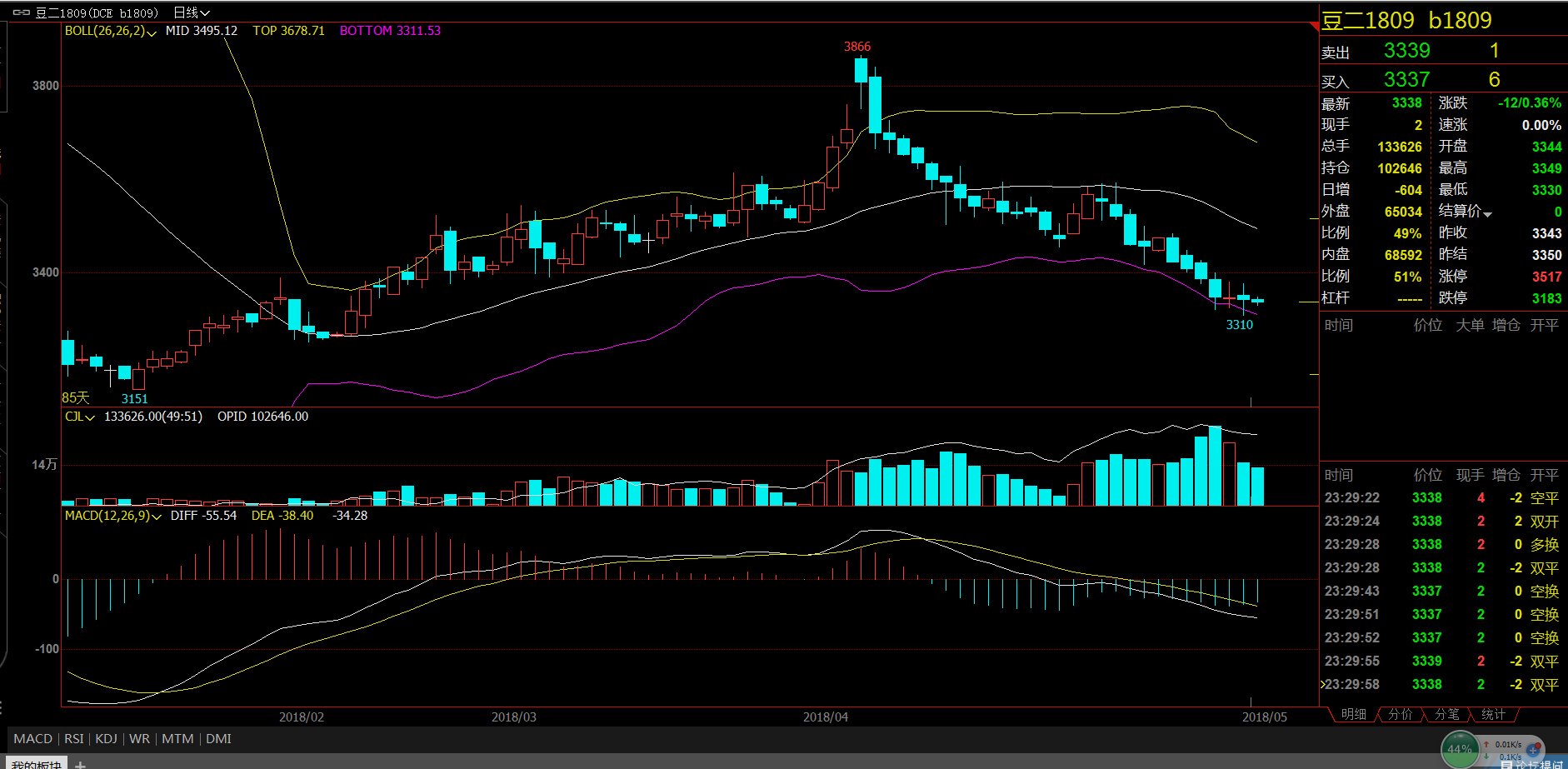The width and height of the screenshot is (1568, 769).
Task: Select the 我的板块 page tab
Action: click(37, 764)
